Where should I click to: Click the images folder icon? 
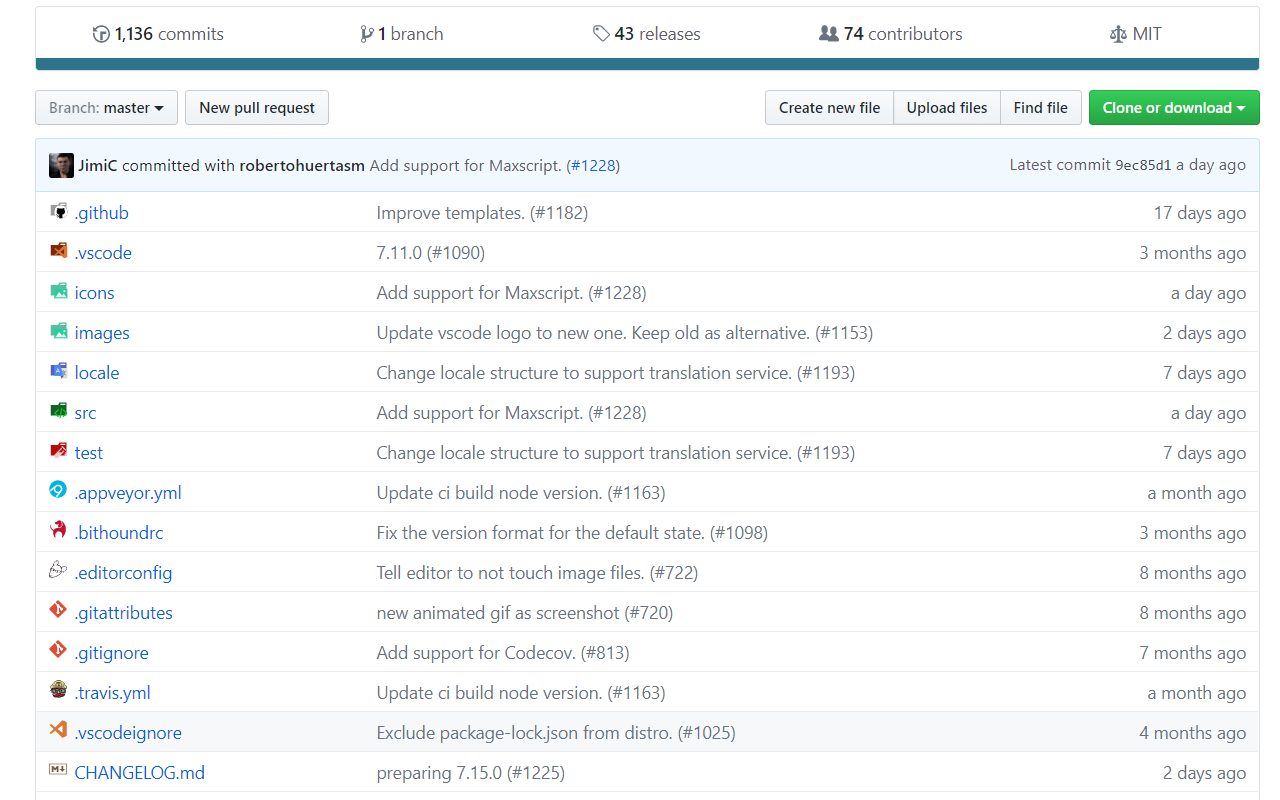[58, 332]
